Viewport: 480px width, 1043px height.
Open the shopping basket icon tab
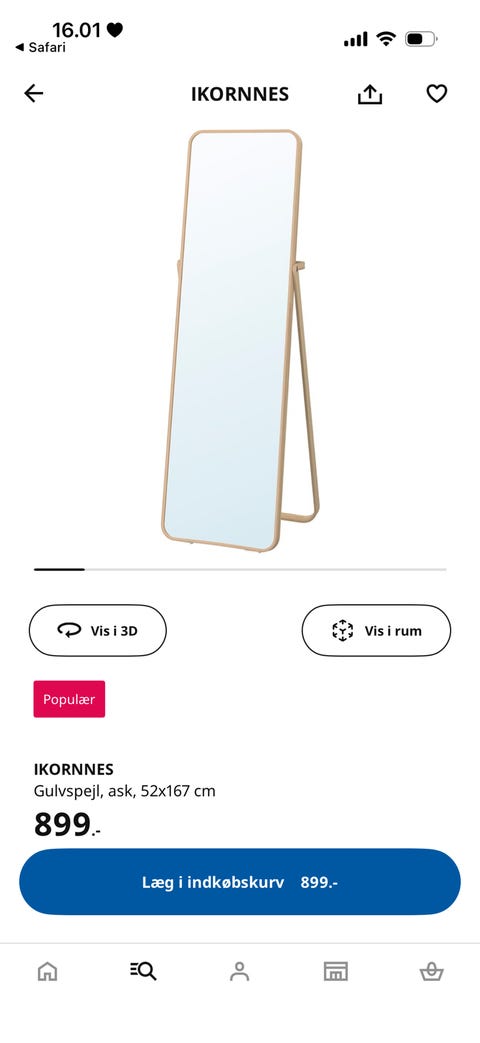click(431, 972)
